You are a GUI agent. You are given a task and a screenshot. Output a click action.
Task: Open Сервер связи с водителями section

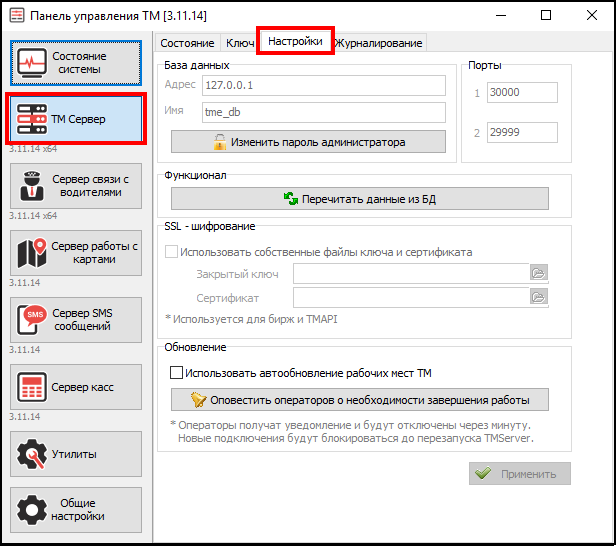coord(76,186)
